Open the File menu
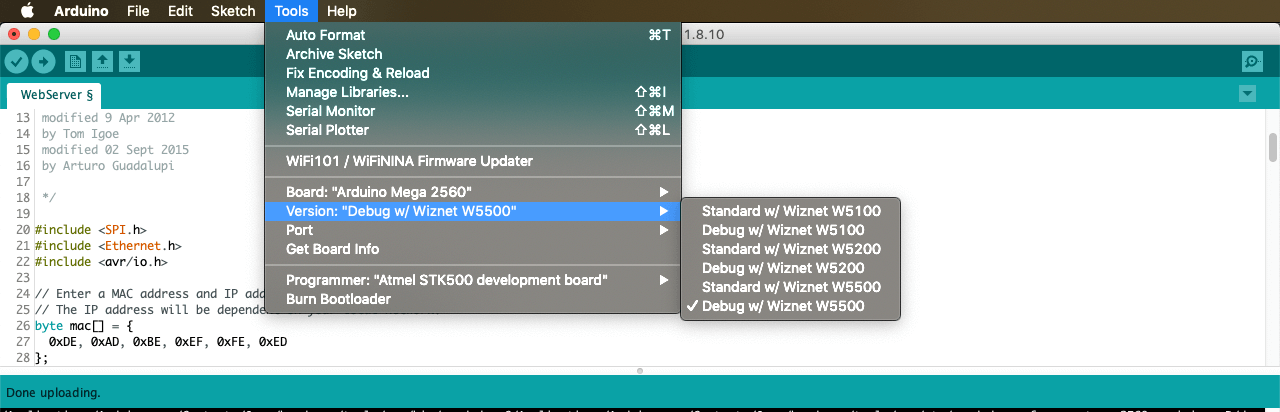The width and height of the screenshot is (1280, 412). coord(139,11)
